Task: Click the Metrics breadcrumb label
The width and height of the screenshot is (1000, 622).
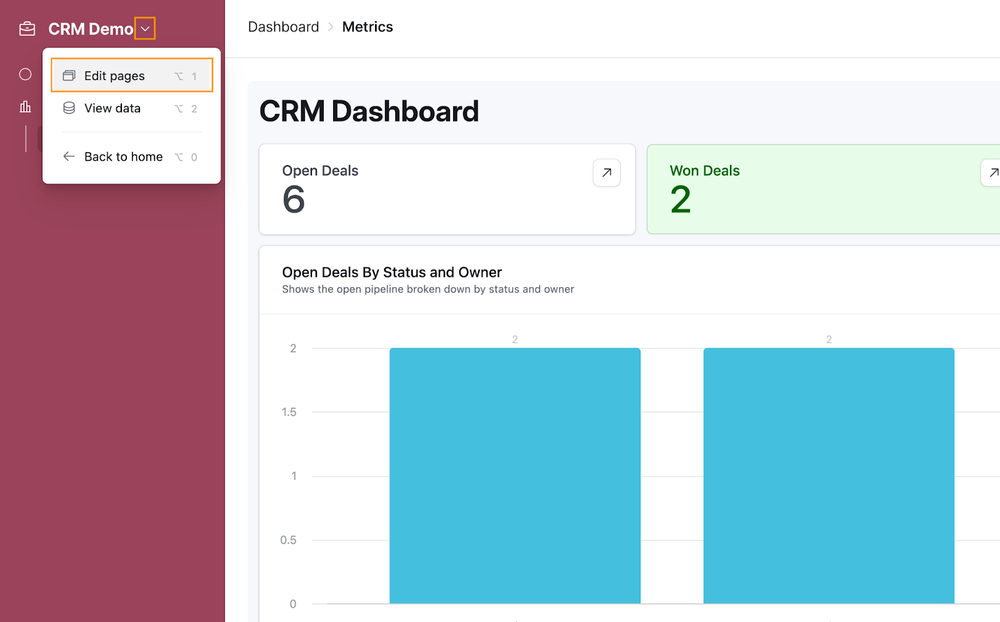Action: click(x=367, y=27)
